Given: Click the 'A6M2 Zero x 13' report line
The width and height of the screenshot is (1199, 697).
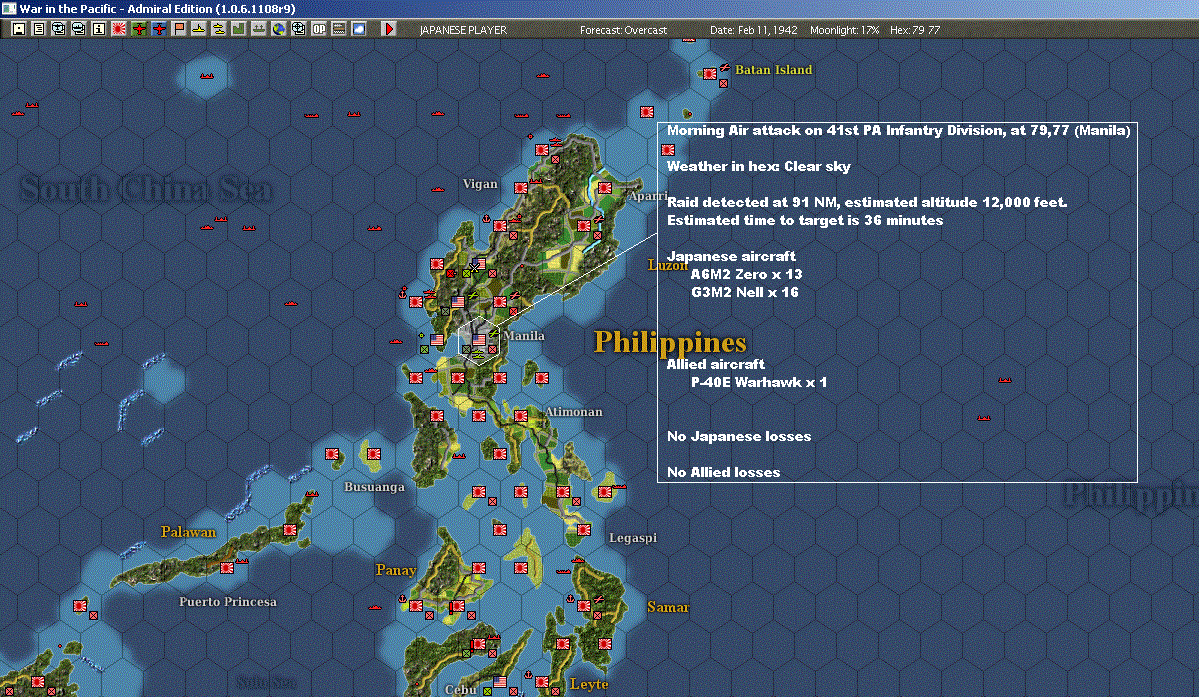Looking at the screenshot, I should (746, 274).
